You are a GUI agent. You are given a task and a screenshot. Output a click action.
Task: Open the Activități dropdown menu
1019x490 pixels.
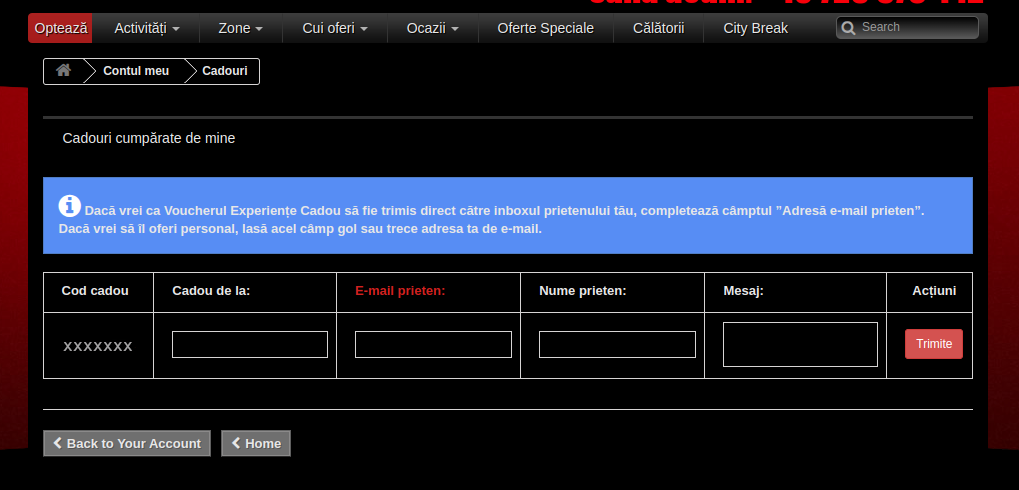pyautogui.click(x=147, y=28)
